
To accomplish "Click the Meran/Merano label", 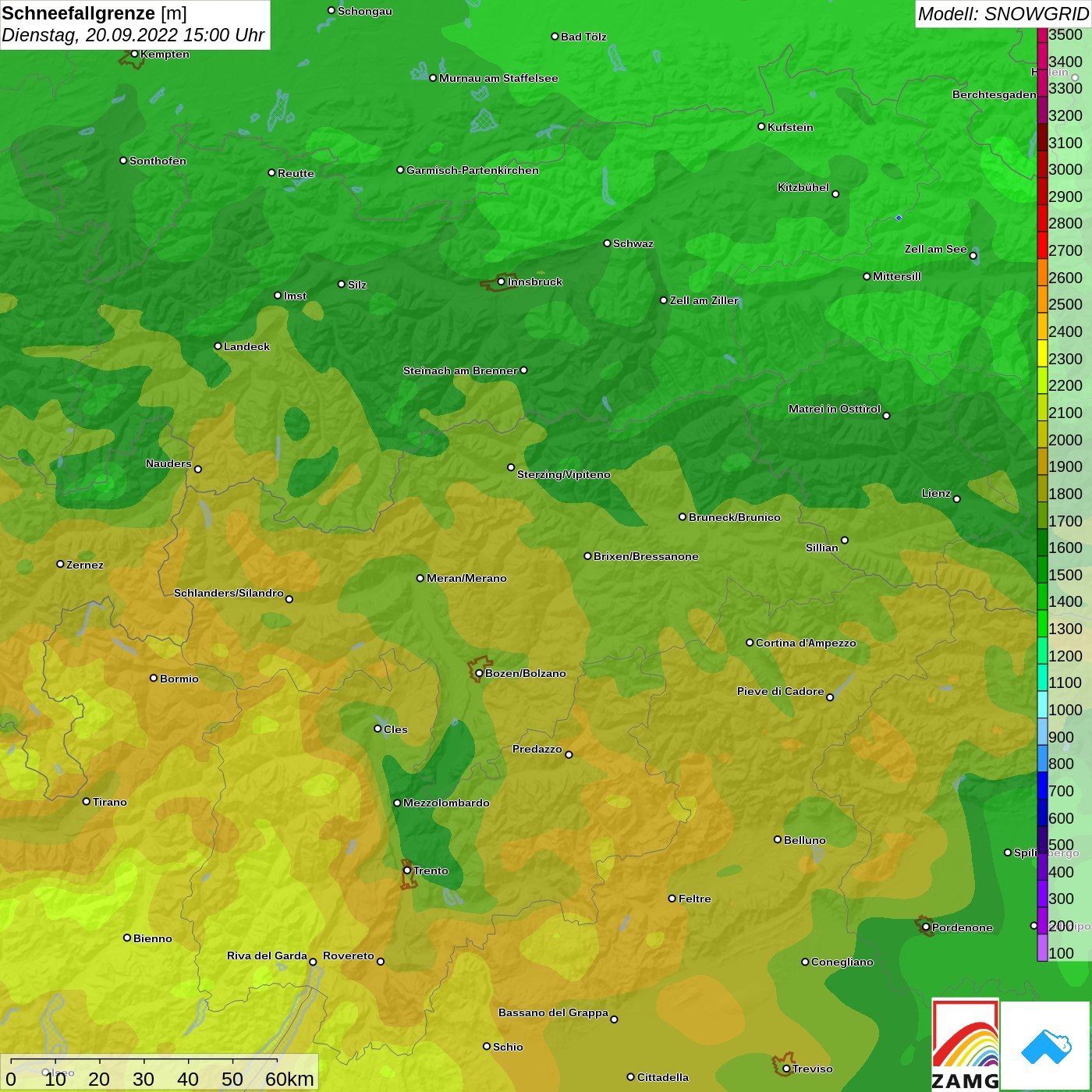I will (466, 578).
